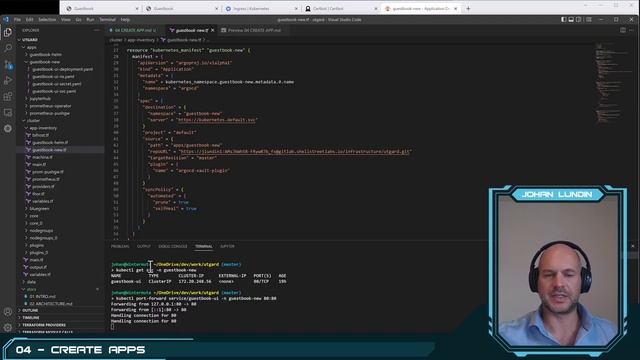640x360 pixels.
Task: Open the Edit menu
Action: pos(29,19)
